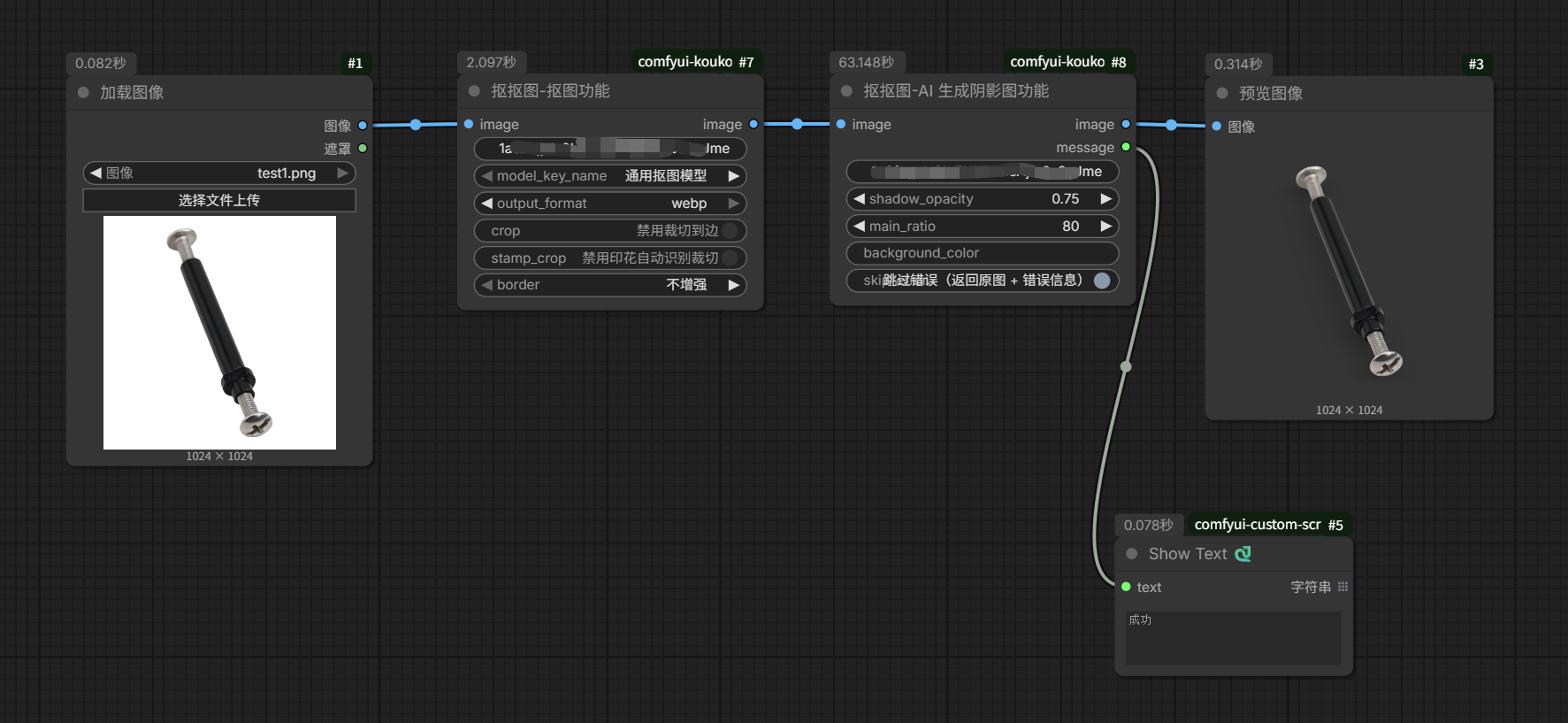Click the loaded screw image thumbnail

pos(219,333)
